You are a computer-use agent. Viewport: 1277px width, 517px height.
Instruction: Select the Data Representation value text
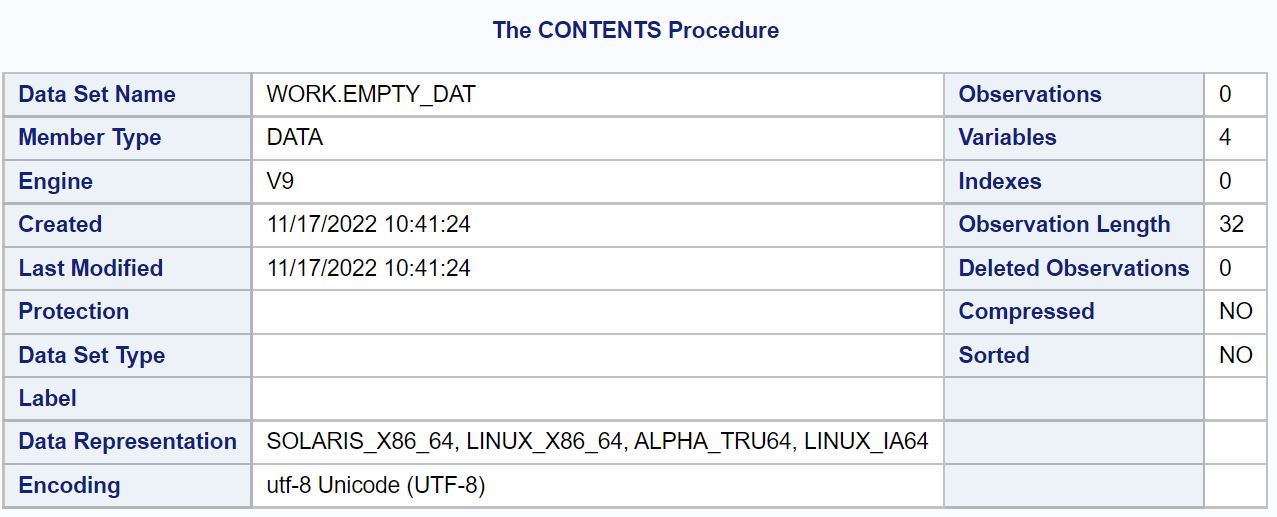pos(598,441)
